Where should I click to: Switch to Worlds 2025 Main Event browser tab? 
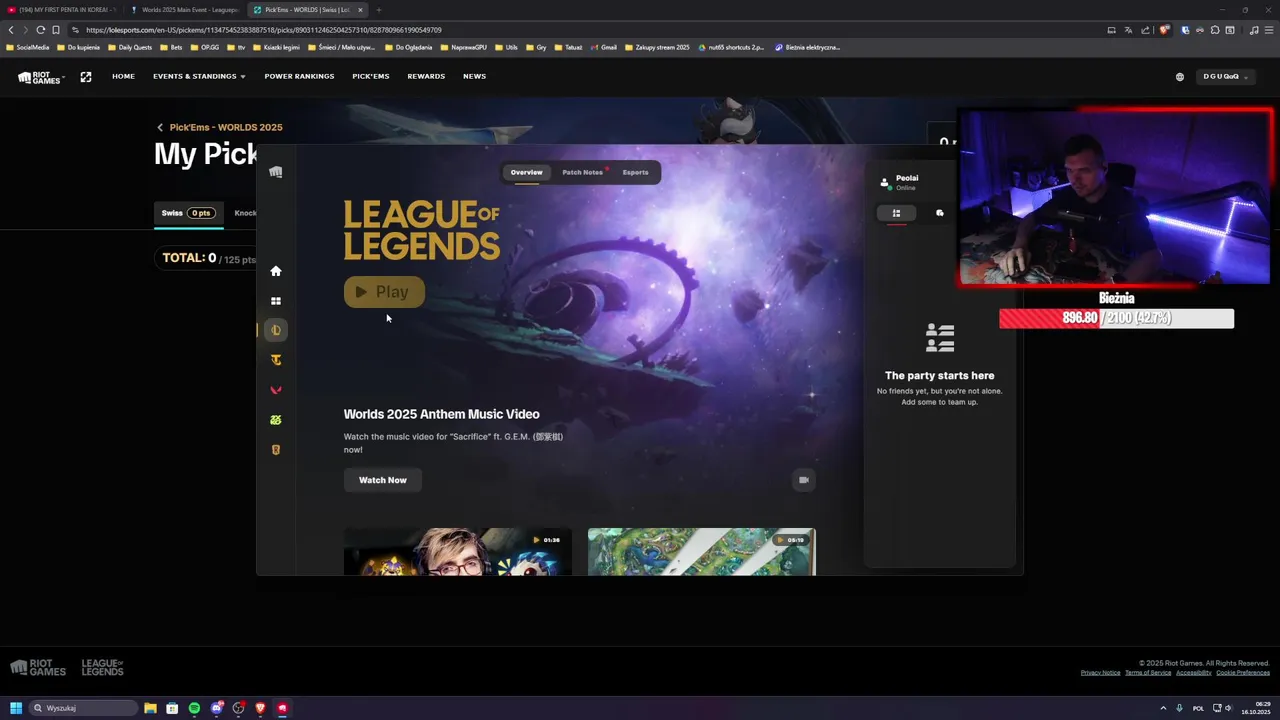185,10
